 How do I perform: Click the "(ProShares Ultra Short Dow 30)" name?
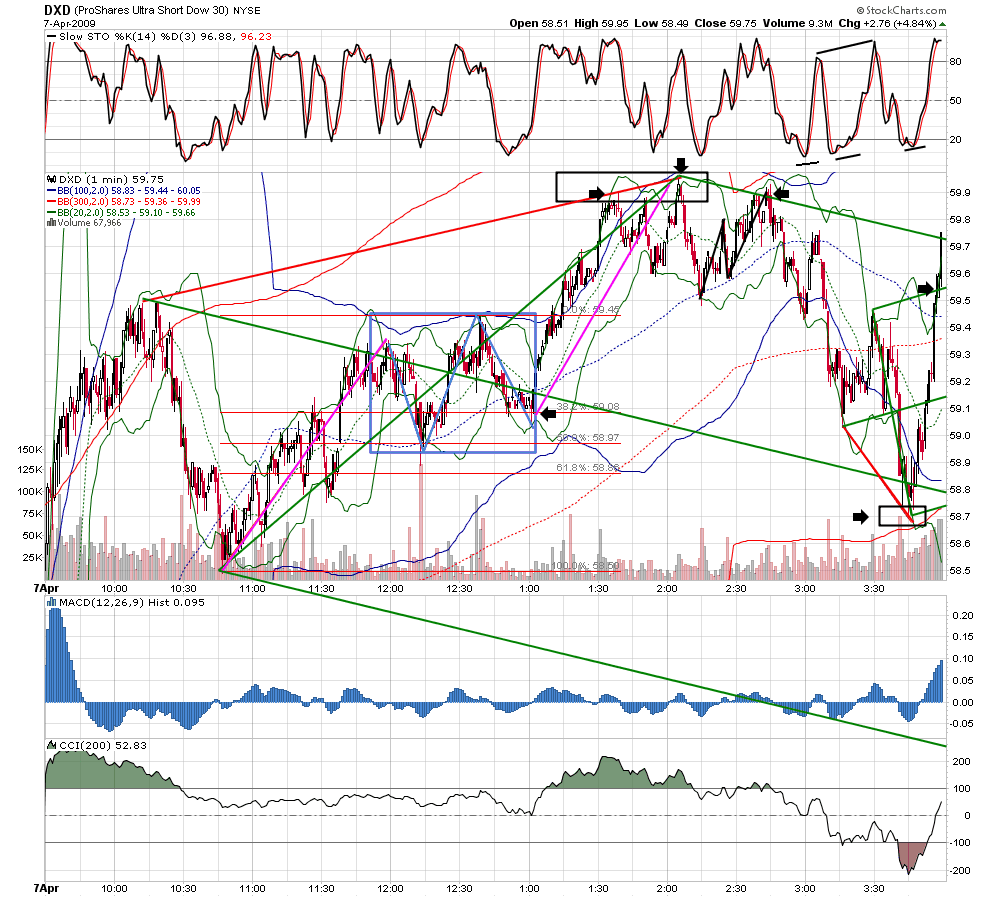click(151, 11)
